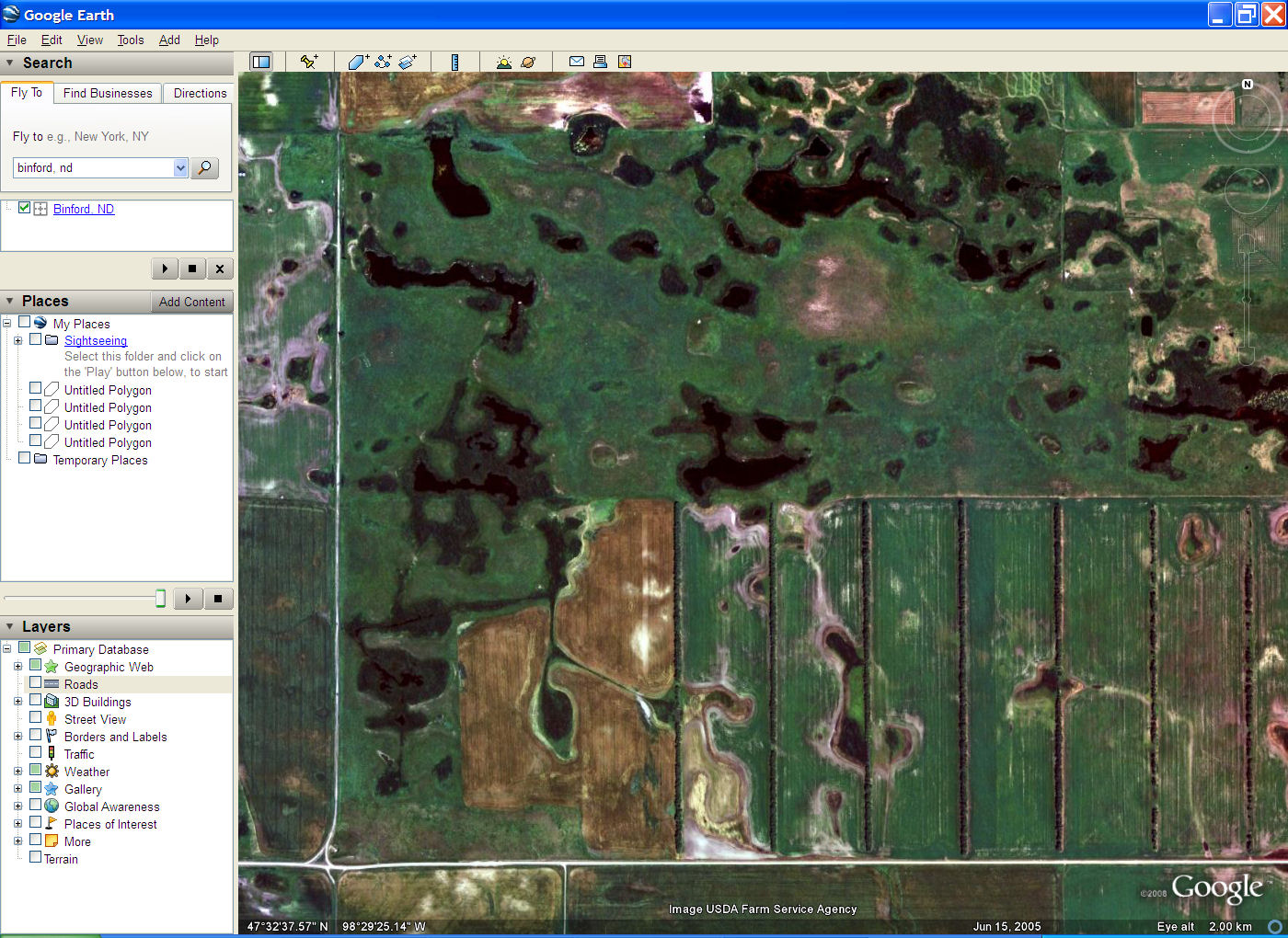Collapse the Layers panel header triangle
The height and width of the screenshot is (938, 1288).
tap(10, 627)
